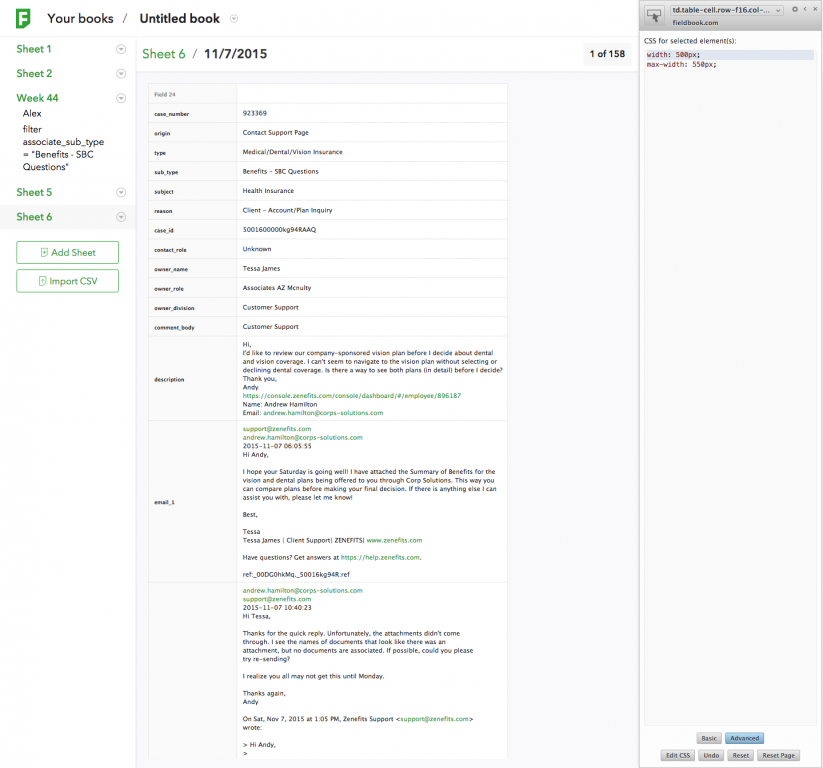Open the Sheet 5 options arrow
823x768 pixels.
pyautogui.click(x=121, y=192)
